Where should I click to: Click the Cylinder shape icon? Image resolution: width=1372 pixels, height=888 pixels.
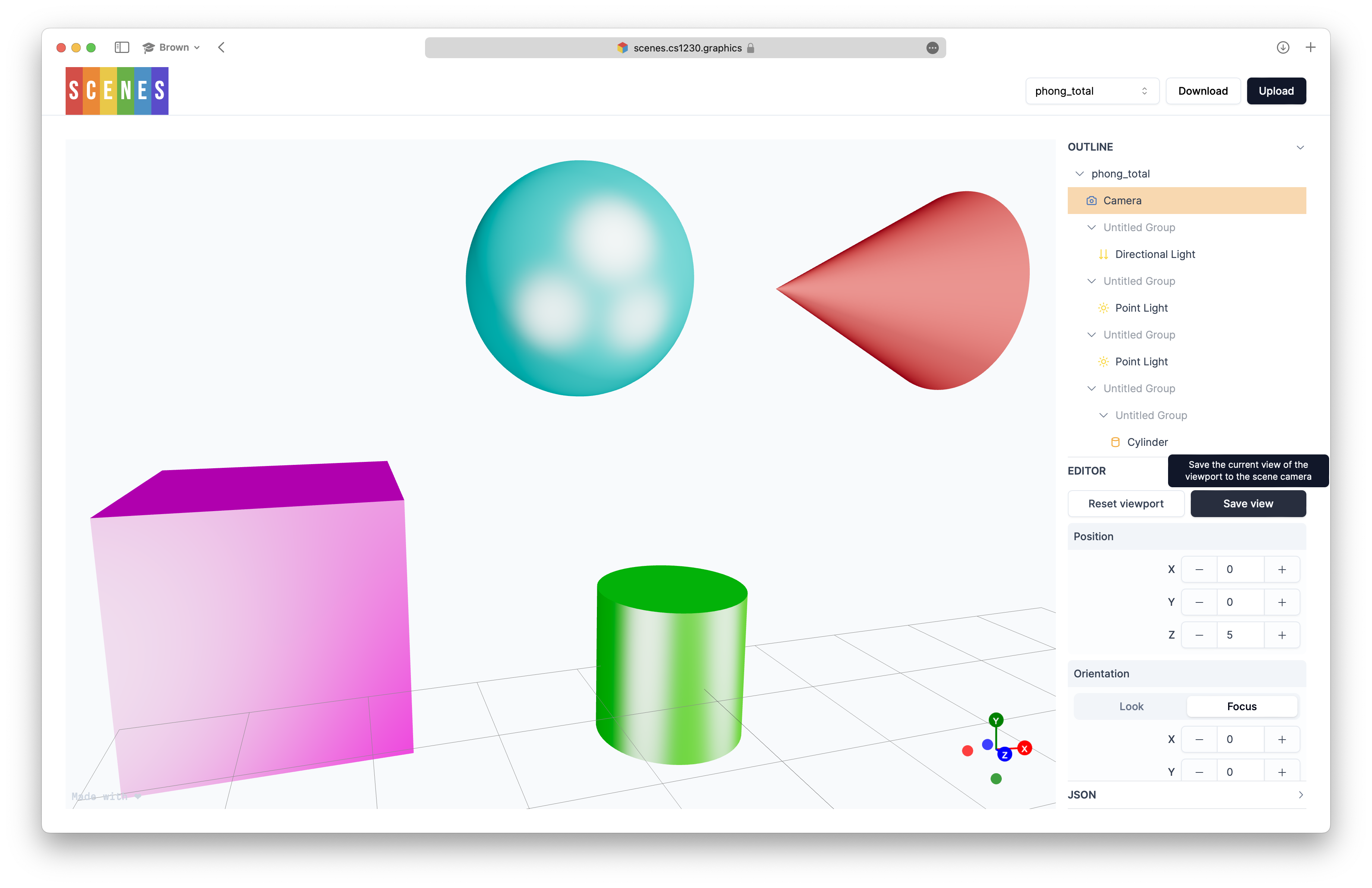click(x=1115, y=442)
